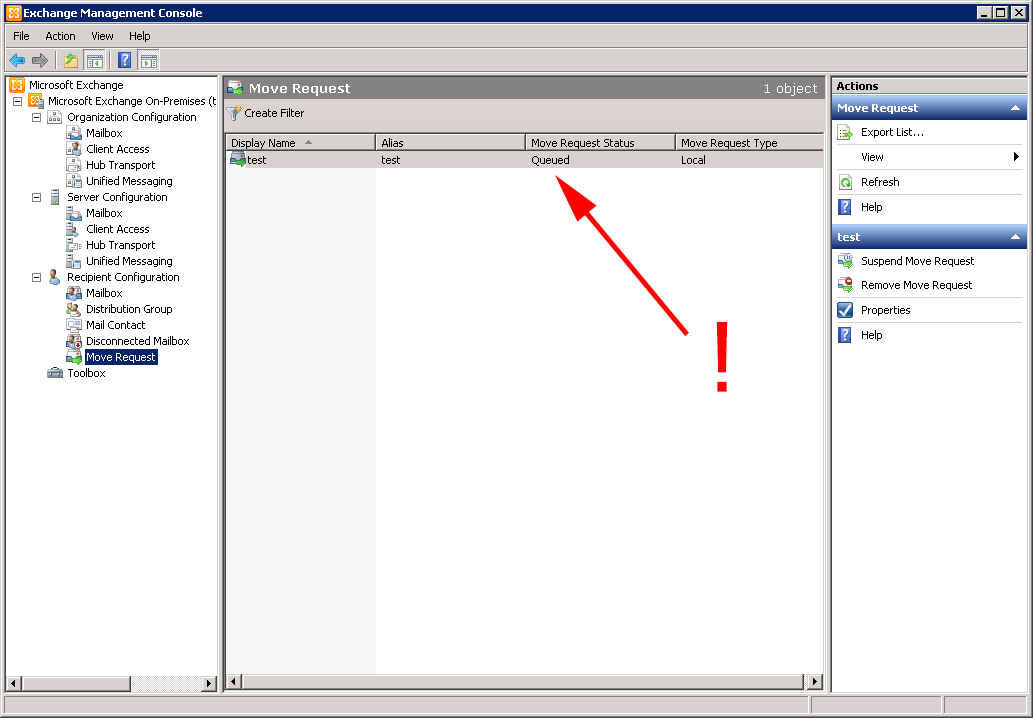This screenshot has height=718, width=1033.
Task: Click the Toolbox icon in tree
Action: [55, 373]
